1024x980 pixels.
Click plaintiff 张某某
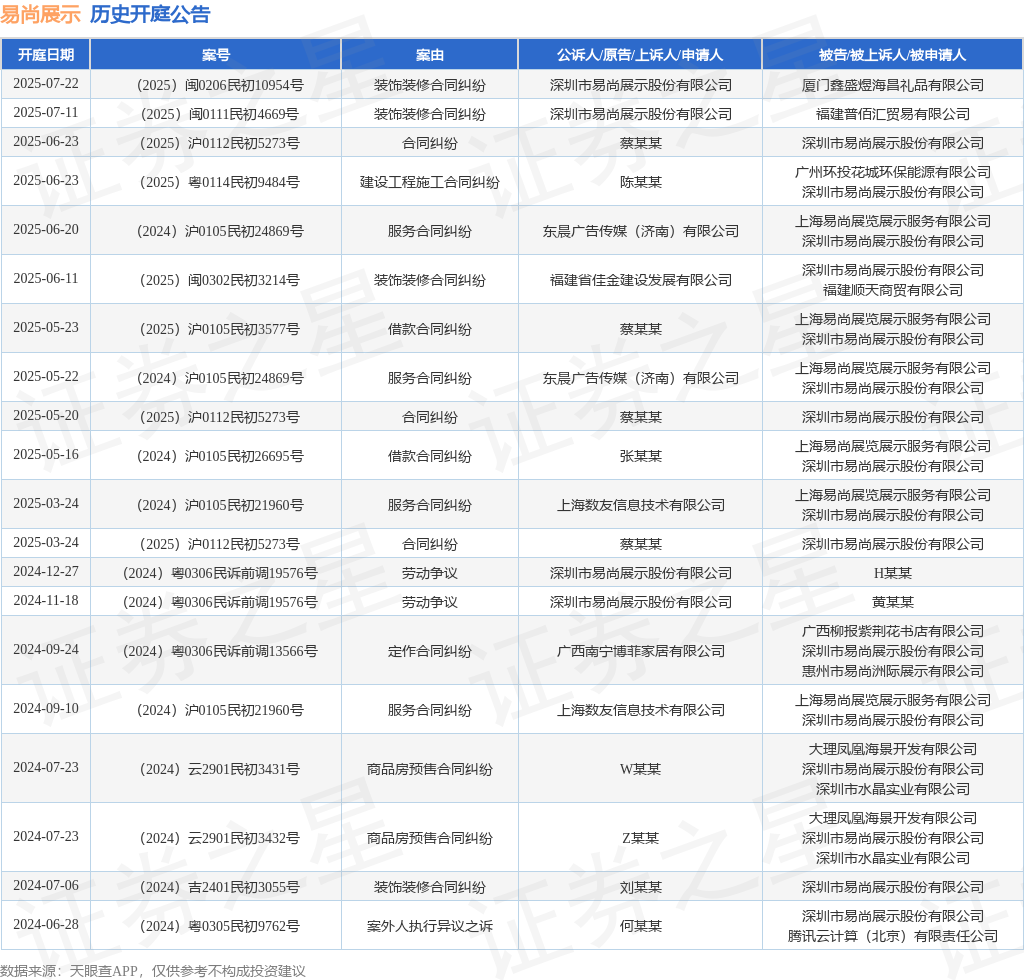coord(641,456)
